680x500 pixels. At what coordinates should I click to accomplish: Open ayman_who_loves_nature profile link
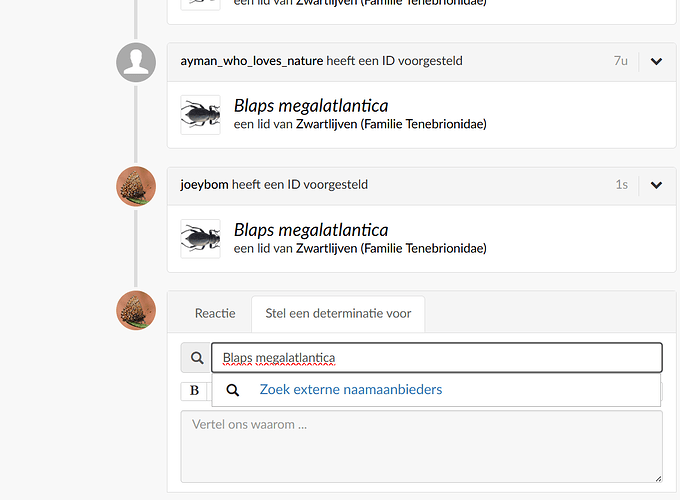[x=251, y=61]
